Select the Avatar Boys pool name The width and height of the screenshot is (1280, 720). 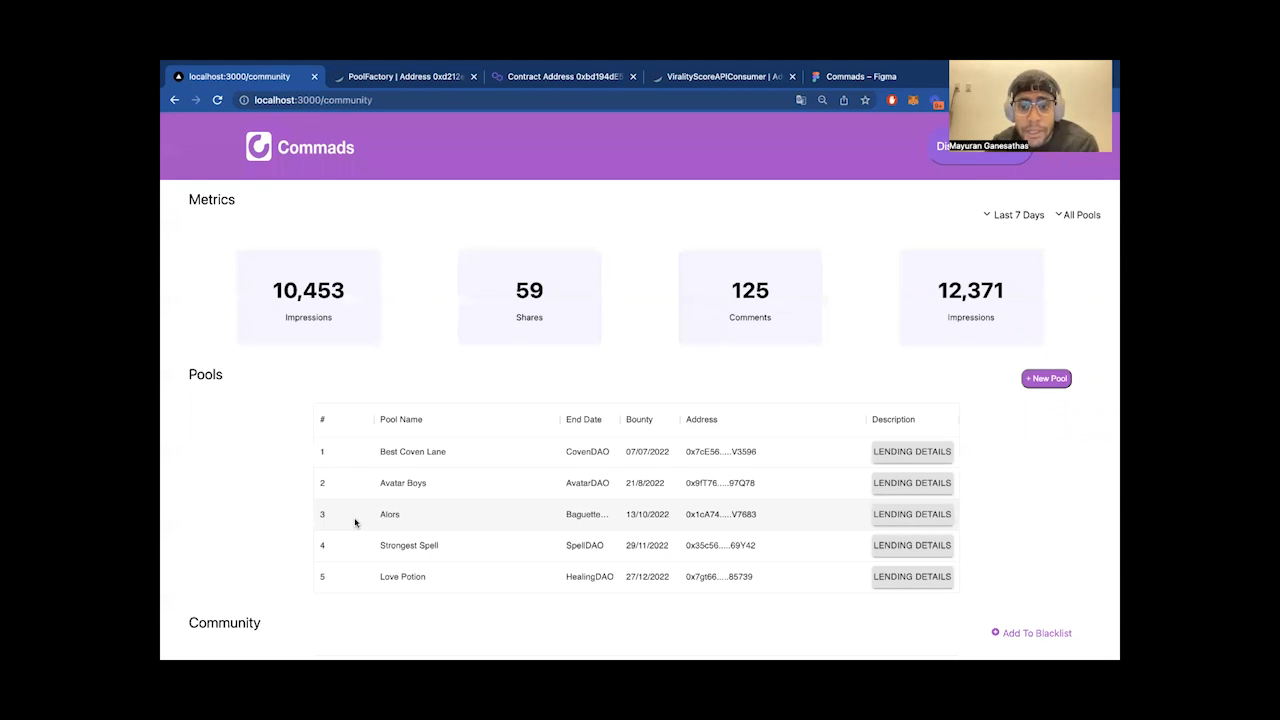(403, 483)
